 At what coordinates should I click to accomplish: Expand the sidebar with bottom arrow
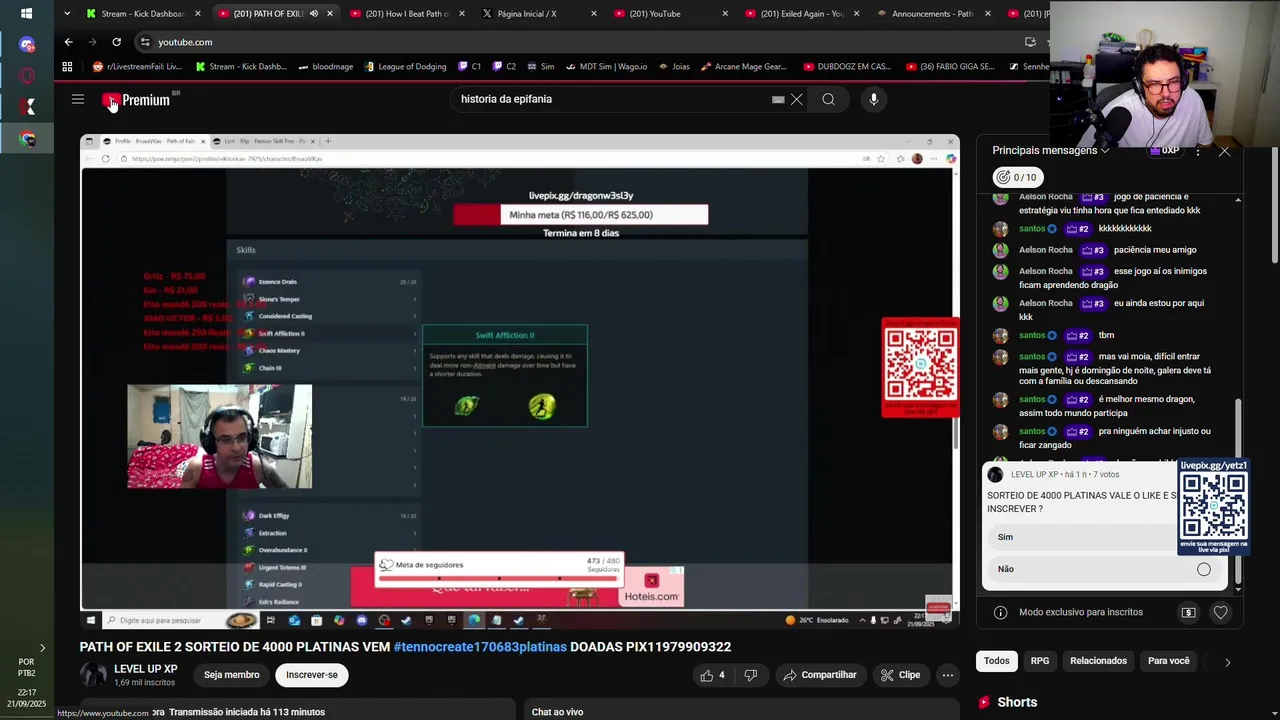pos(42,648)
